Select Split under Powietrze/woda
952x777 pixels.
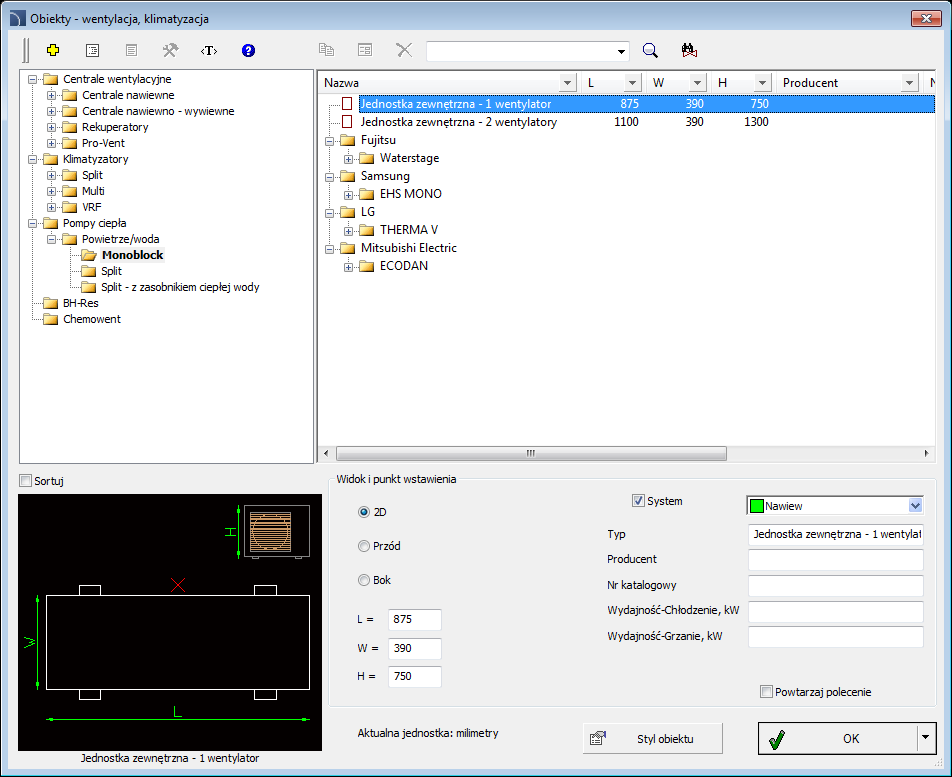(111, 271)
